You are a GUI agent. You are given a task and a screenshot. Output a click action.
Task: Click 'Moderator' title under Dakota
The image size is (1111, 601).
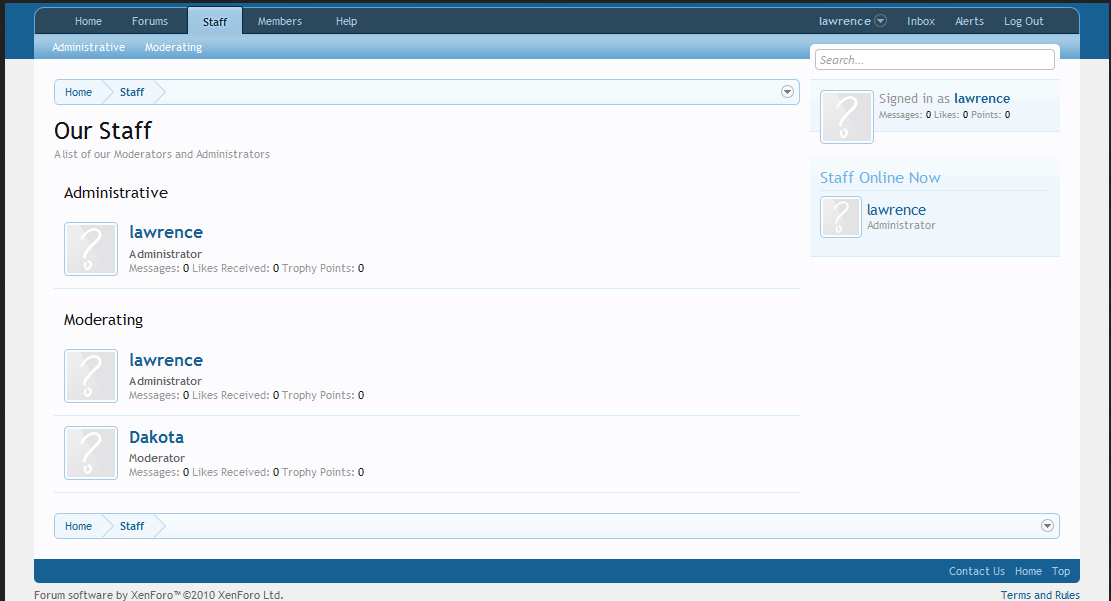point(157,458)
